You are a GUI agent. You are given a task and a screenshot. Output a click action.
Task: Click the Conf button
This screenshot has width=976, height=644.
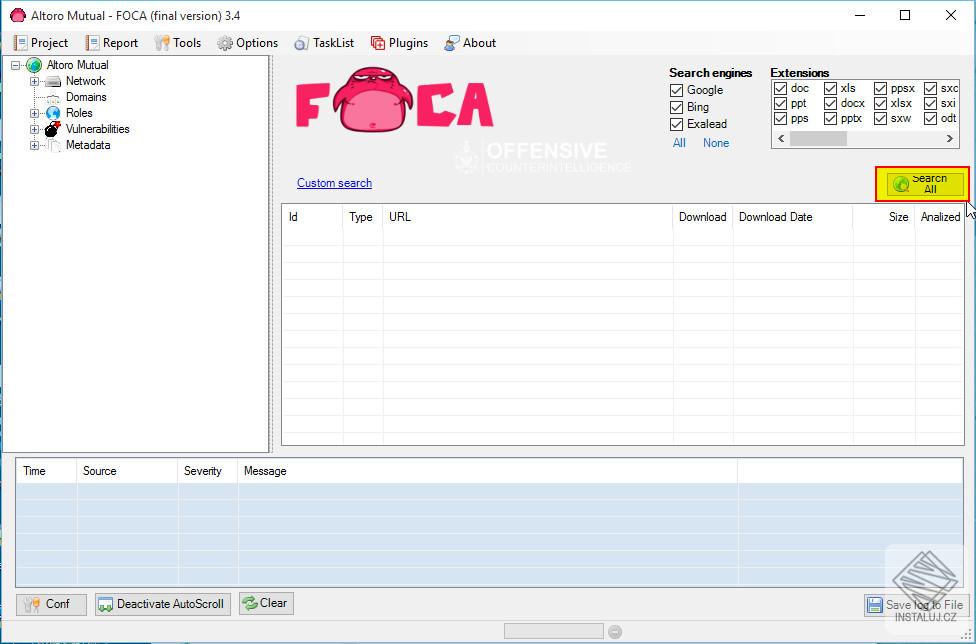click(51, 604)
